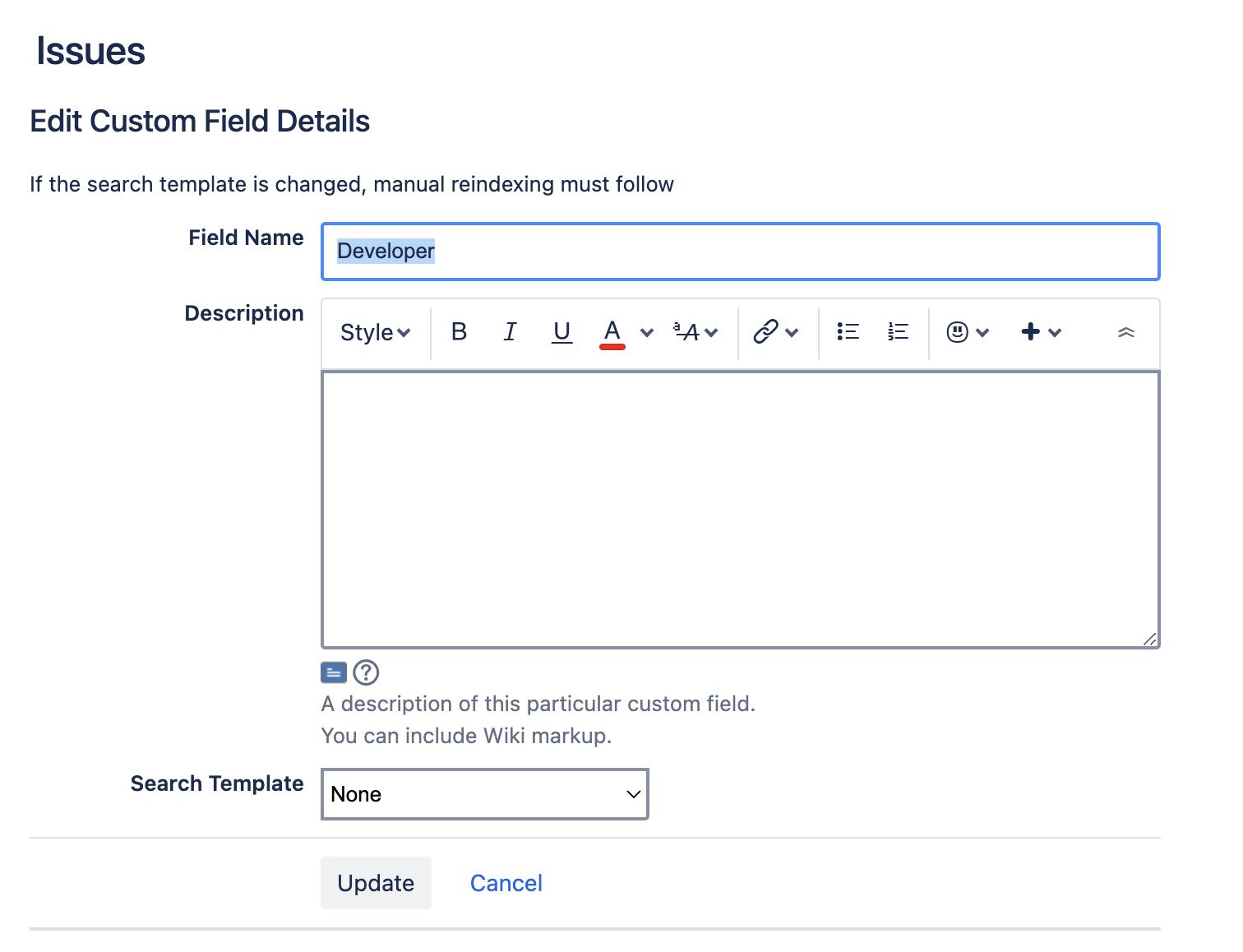Click the underline formatting icon
The image size is (1243, 952).
point(561,332)
